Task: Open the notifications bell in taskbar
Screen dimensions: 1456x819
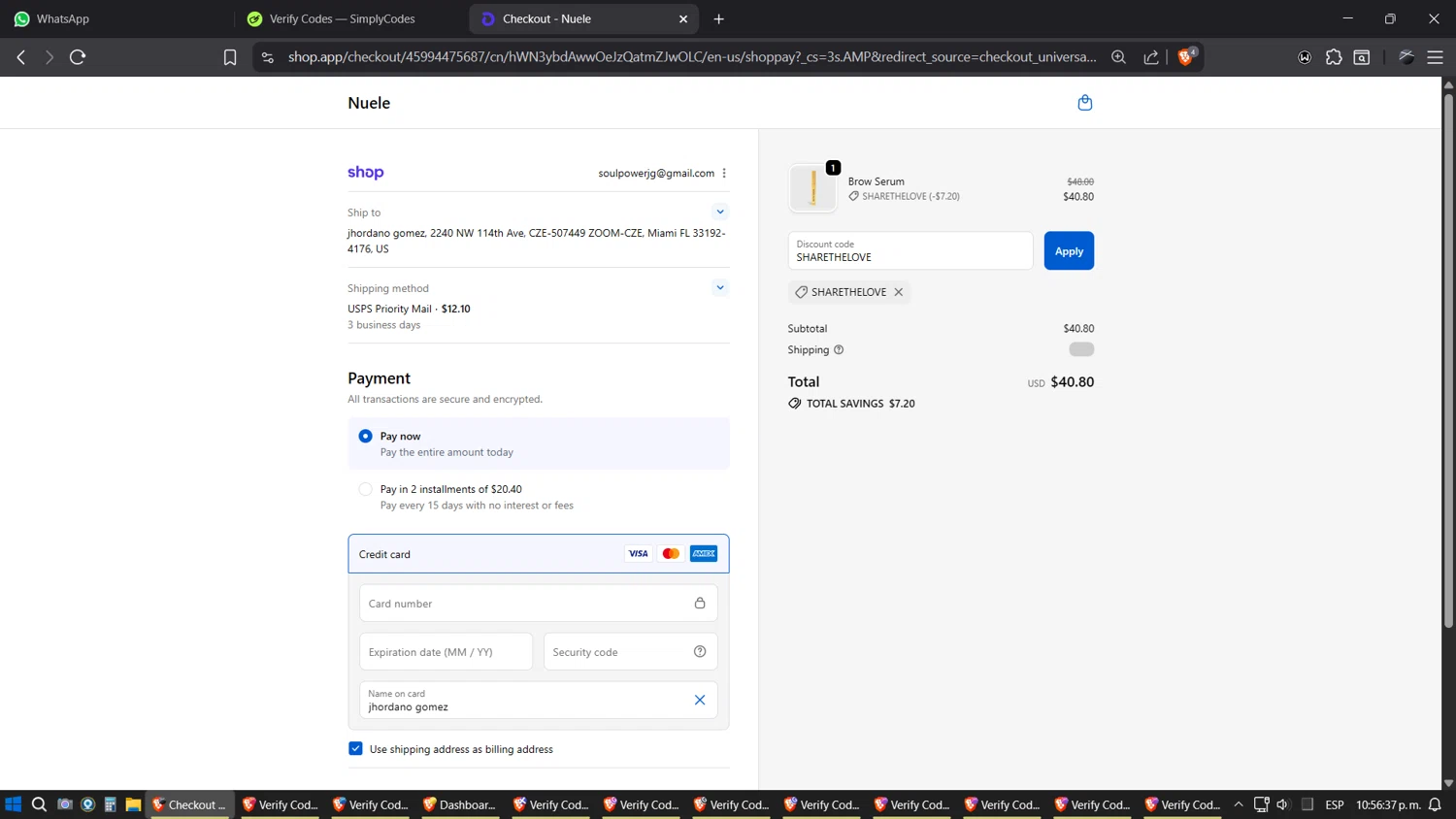Action: (1435, 804)
